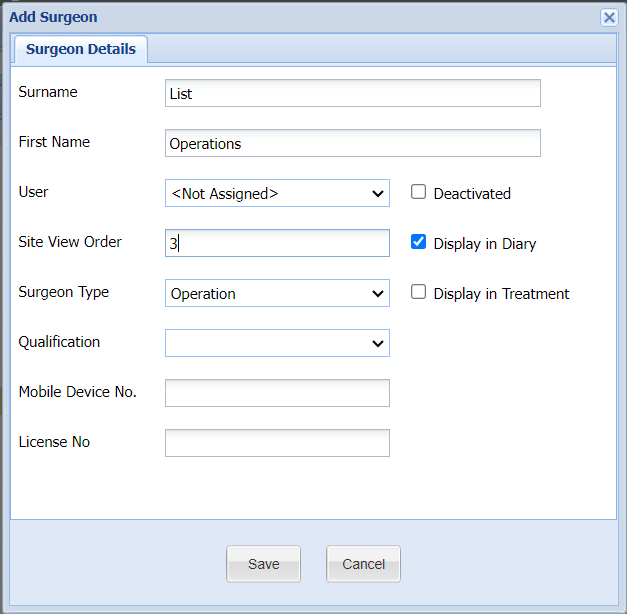Click the Qualification field label
Viewport: 627px width, 614px height.
coord(59,342)
